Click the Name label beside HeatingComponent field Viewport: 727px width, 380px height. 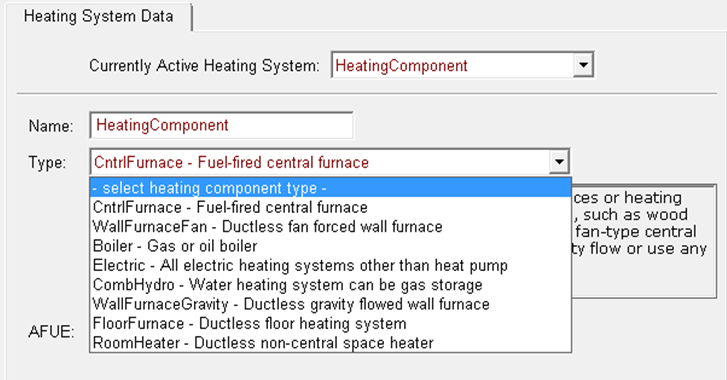click(51, 126)
